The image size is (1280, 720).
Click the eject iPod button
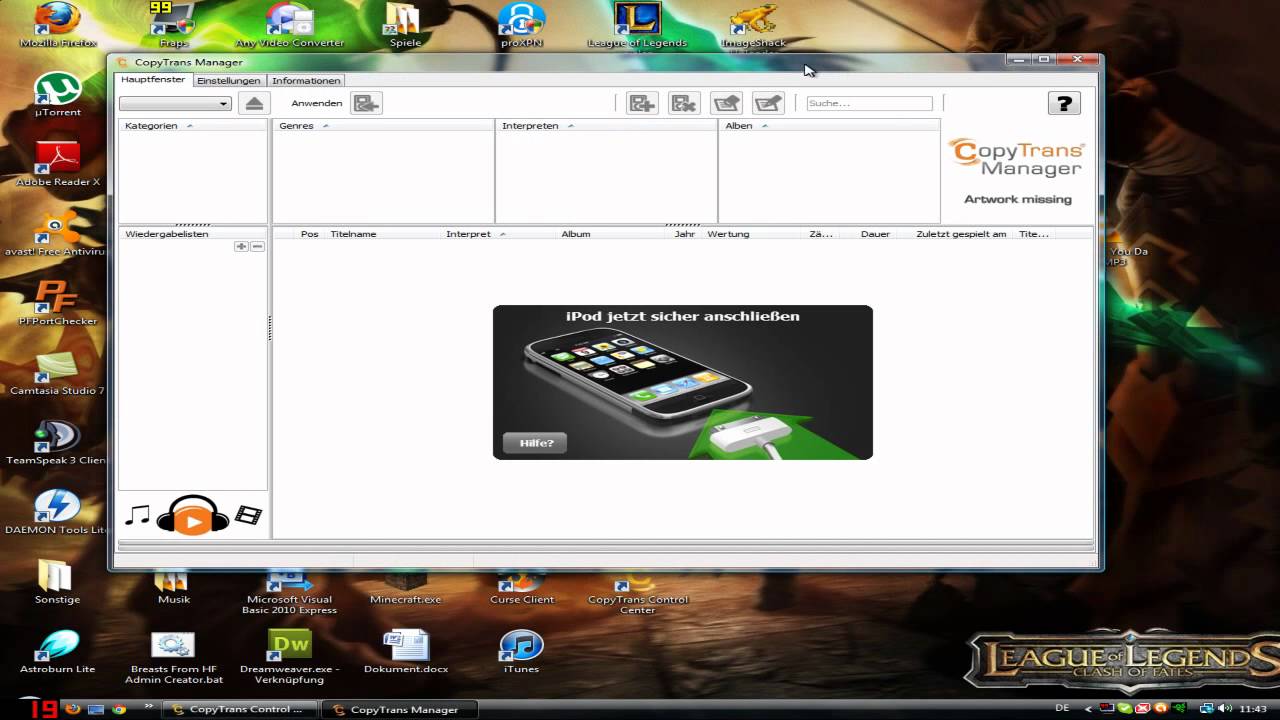[254, 103]
